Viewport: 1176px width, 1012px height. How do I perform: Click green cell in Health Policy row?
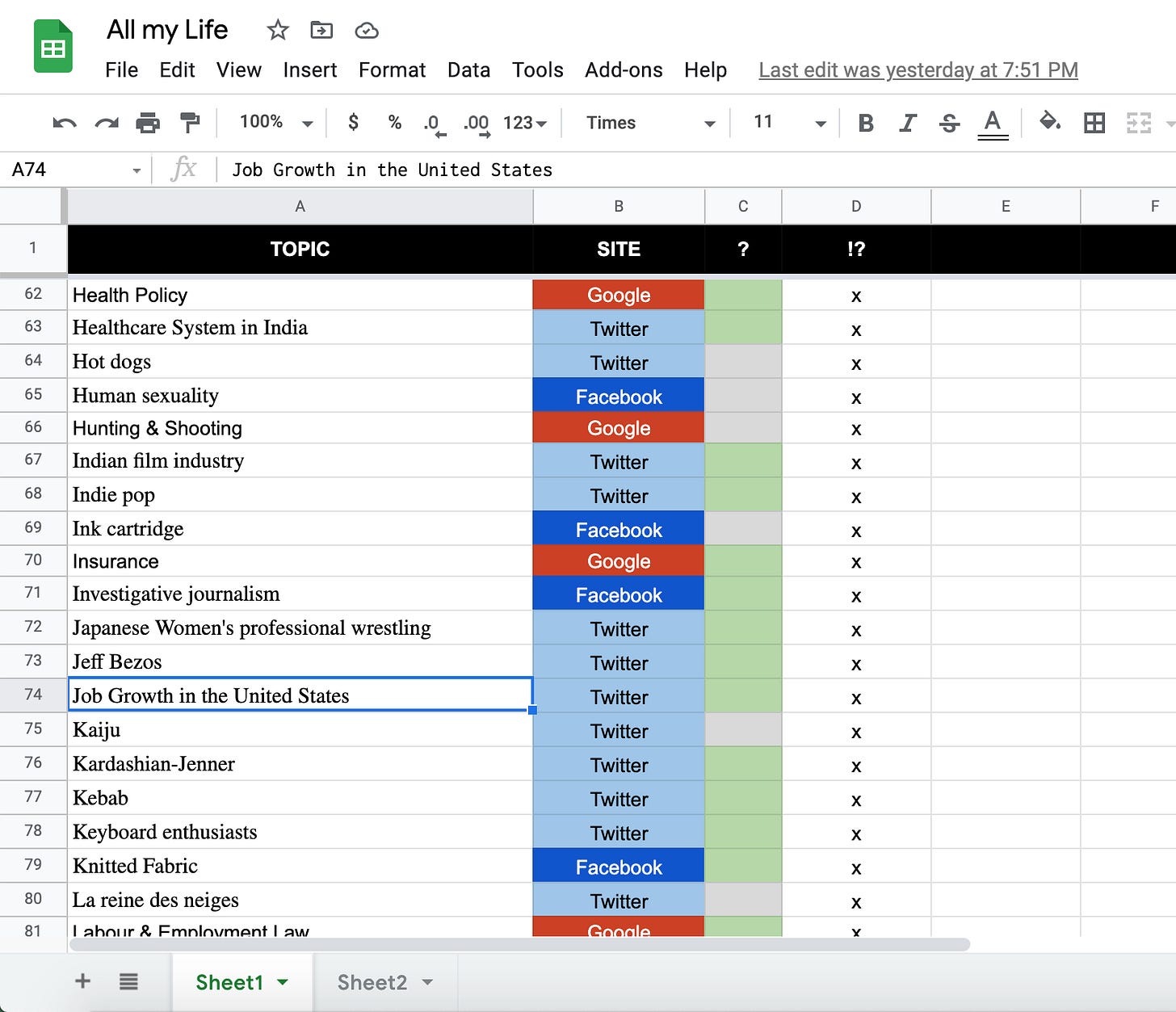coord(743,295)
